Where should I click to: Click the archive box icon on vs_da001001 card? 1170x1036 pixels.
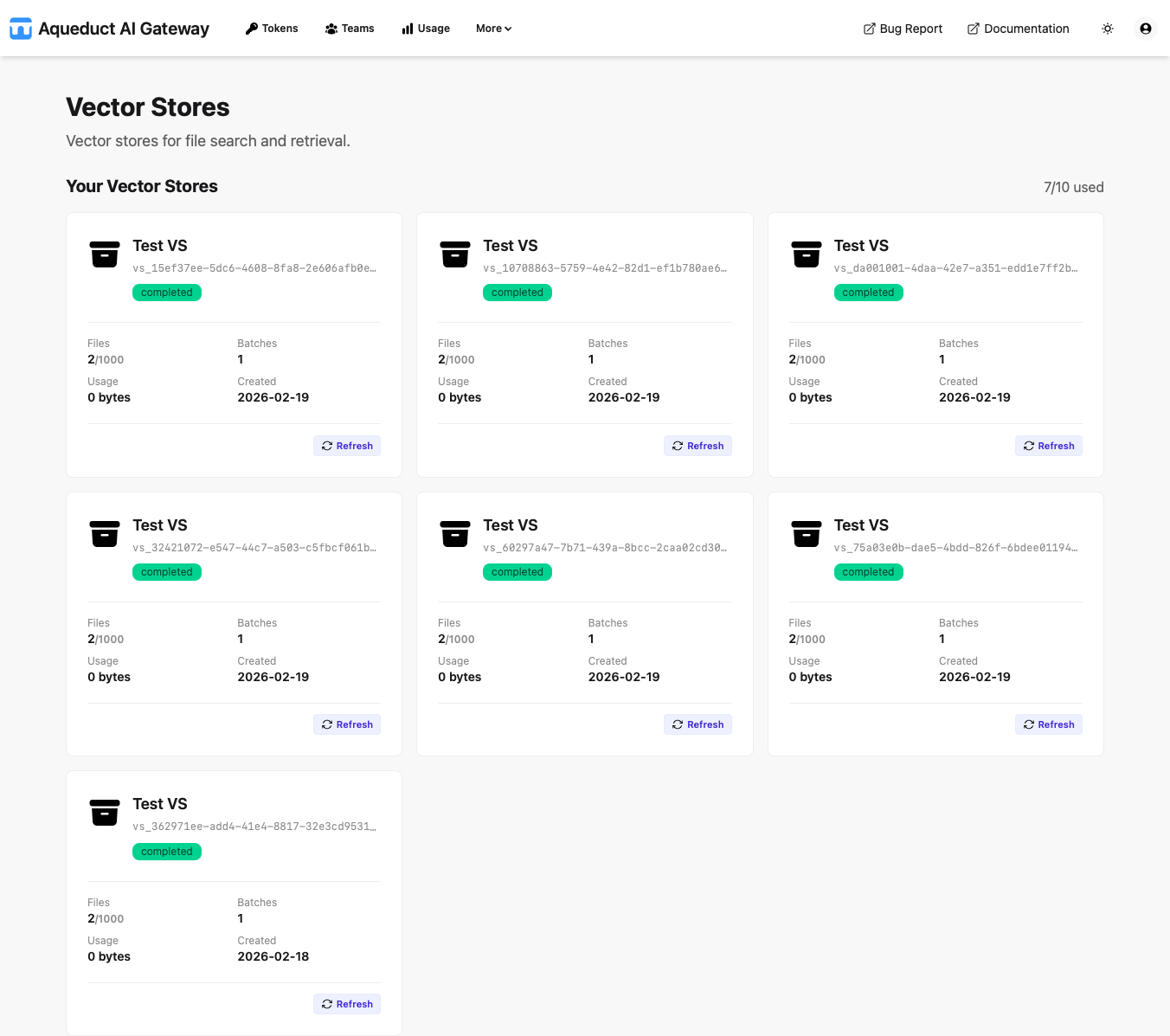[806, 254]
